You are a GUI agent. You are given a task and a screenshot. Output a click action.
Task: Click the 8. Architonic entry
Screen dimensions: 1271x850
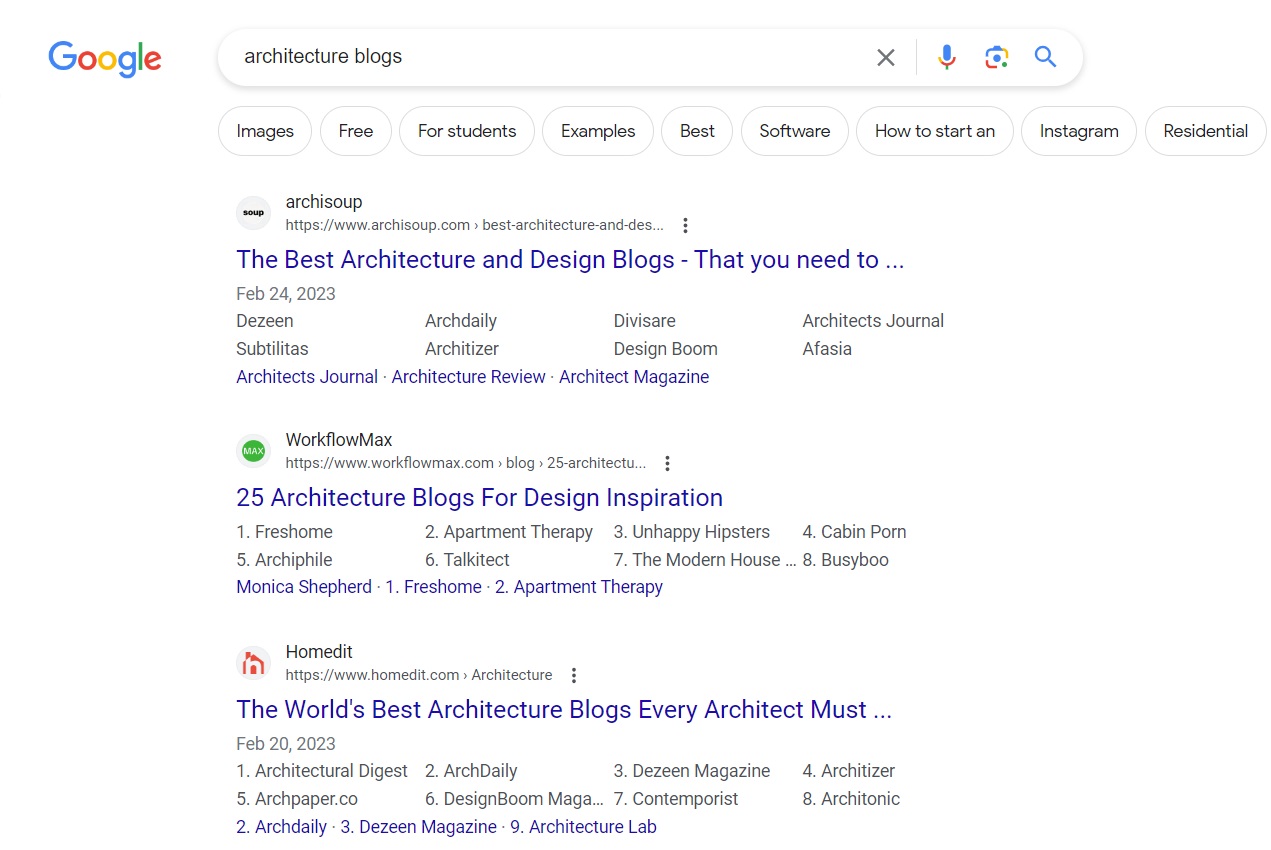[852, 799]
